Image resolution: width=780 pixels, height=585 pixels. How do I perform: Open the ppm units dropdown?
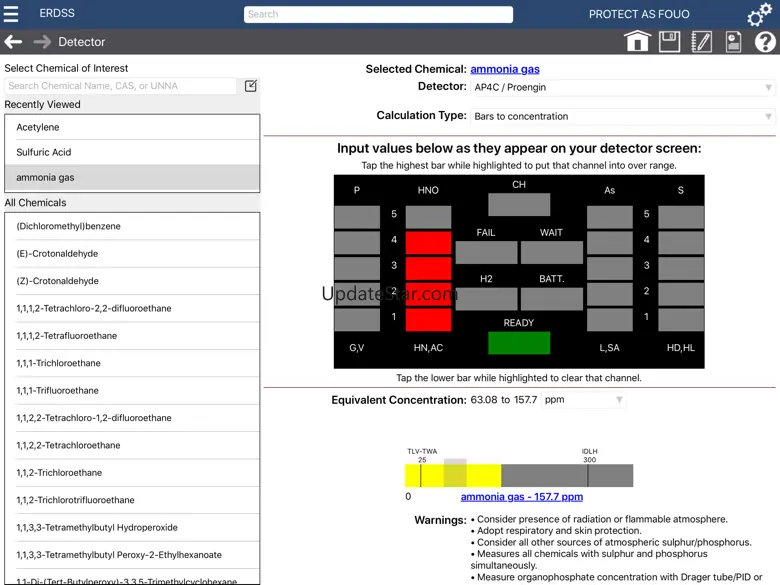(583, 399)
